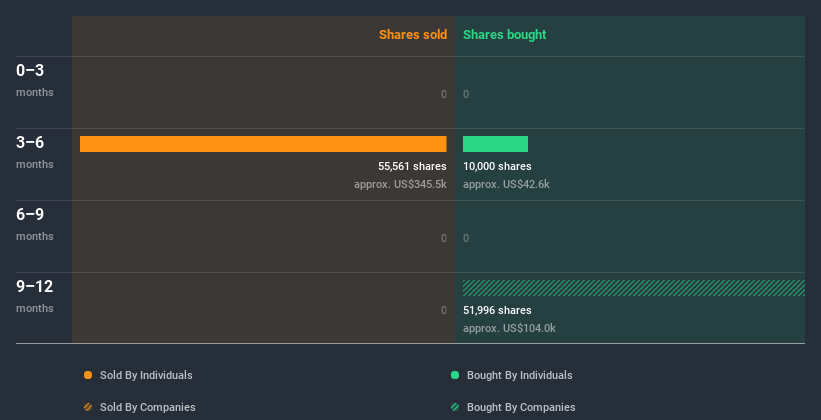Click the approx. US$42.6k amount
Screen dimensions: 821x420
pyautogui.click(x=506, y=184)
